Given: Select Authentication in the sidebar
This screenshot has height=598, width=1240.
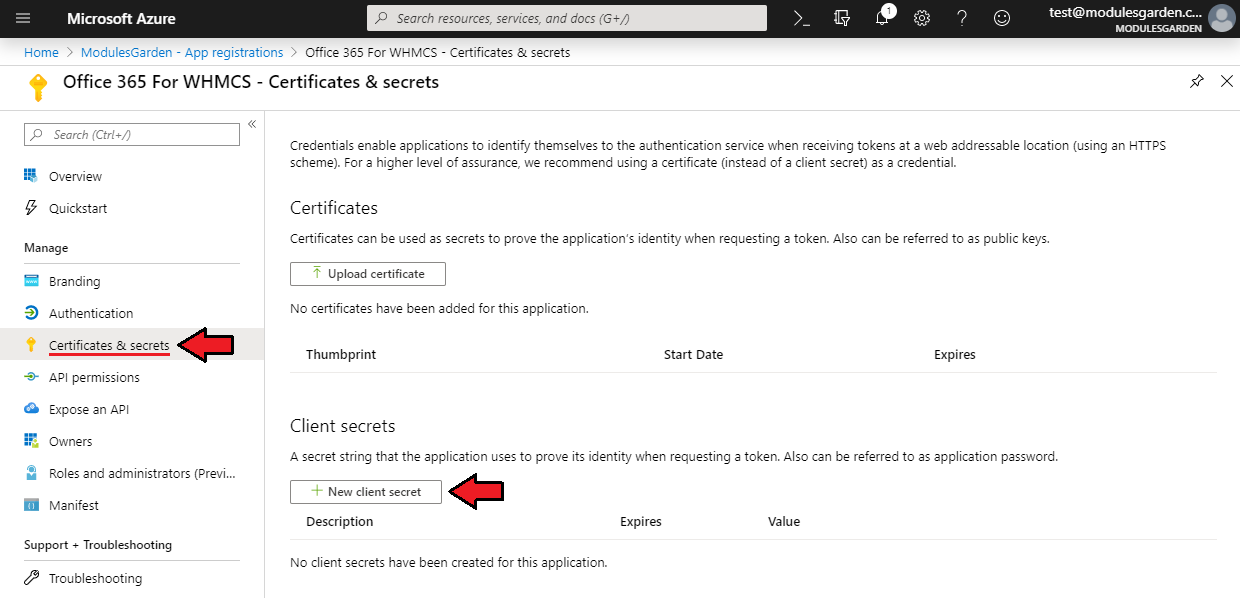Looking at the screenshot, I should click(x=90, y=313).
